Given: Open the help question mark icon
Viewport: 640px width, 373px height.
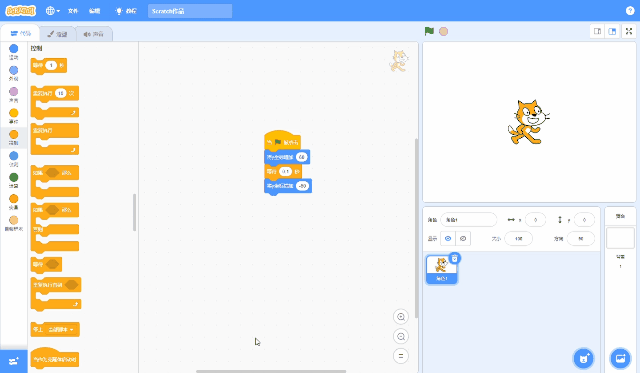Looking at the screenshot, I should tap(630, 11).
